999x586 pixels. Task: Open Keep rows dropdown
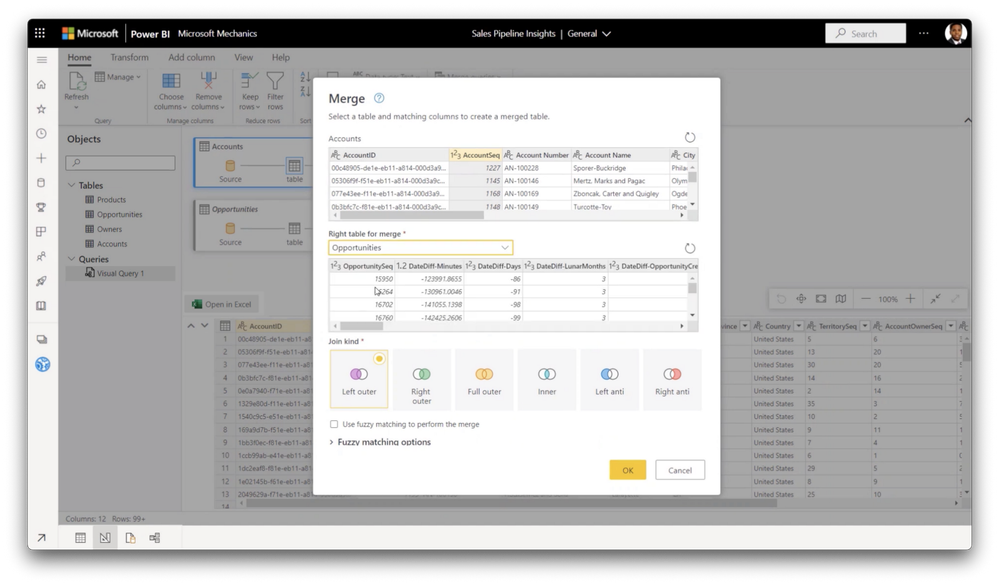pos(250,90)
